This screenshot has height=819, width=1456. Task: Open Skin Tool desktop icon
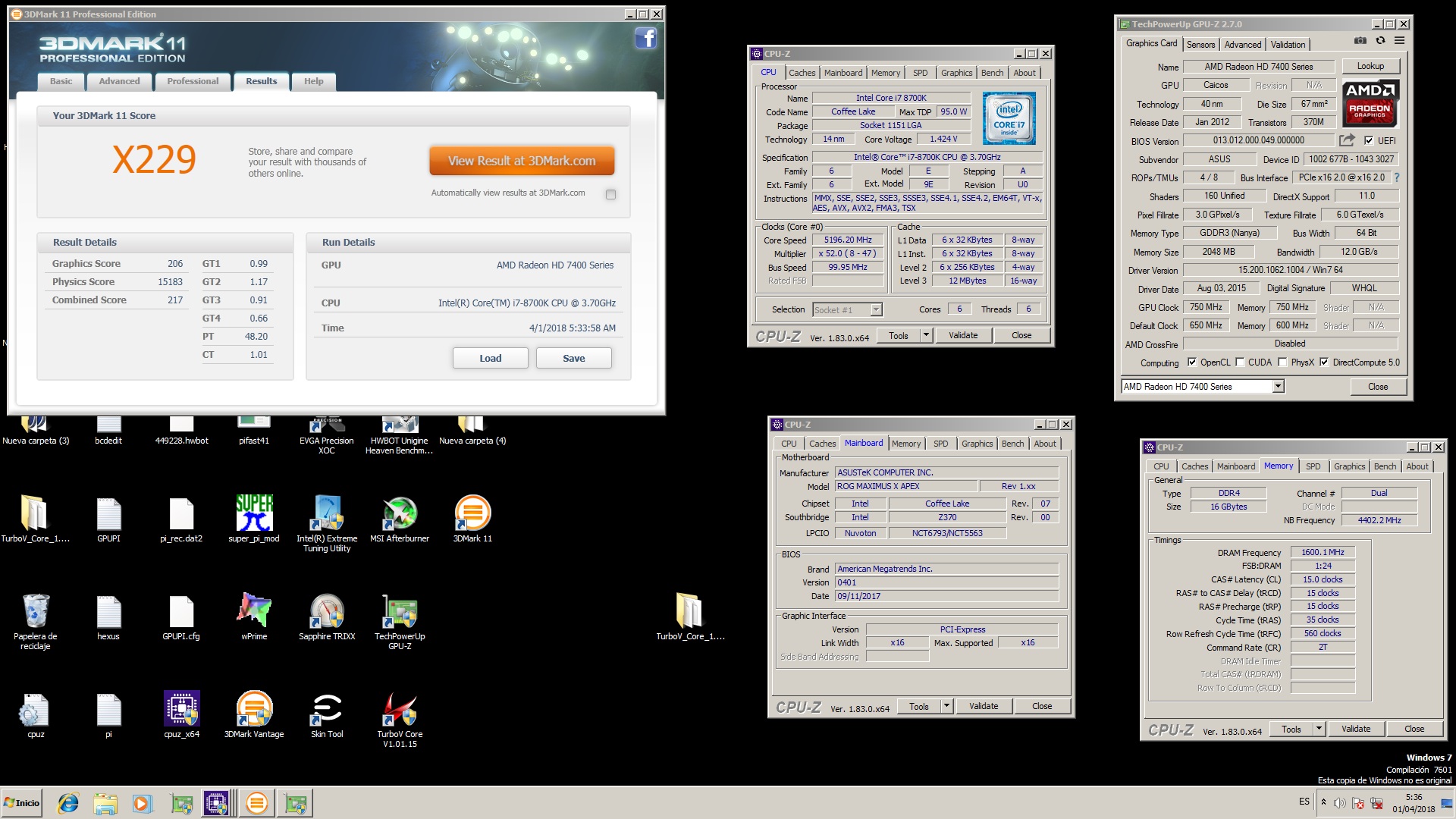tap(327, 715)
